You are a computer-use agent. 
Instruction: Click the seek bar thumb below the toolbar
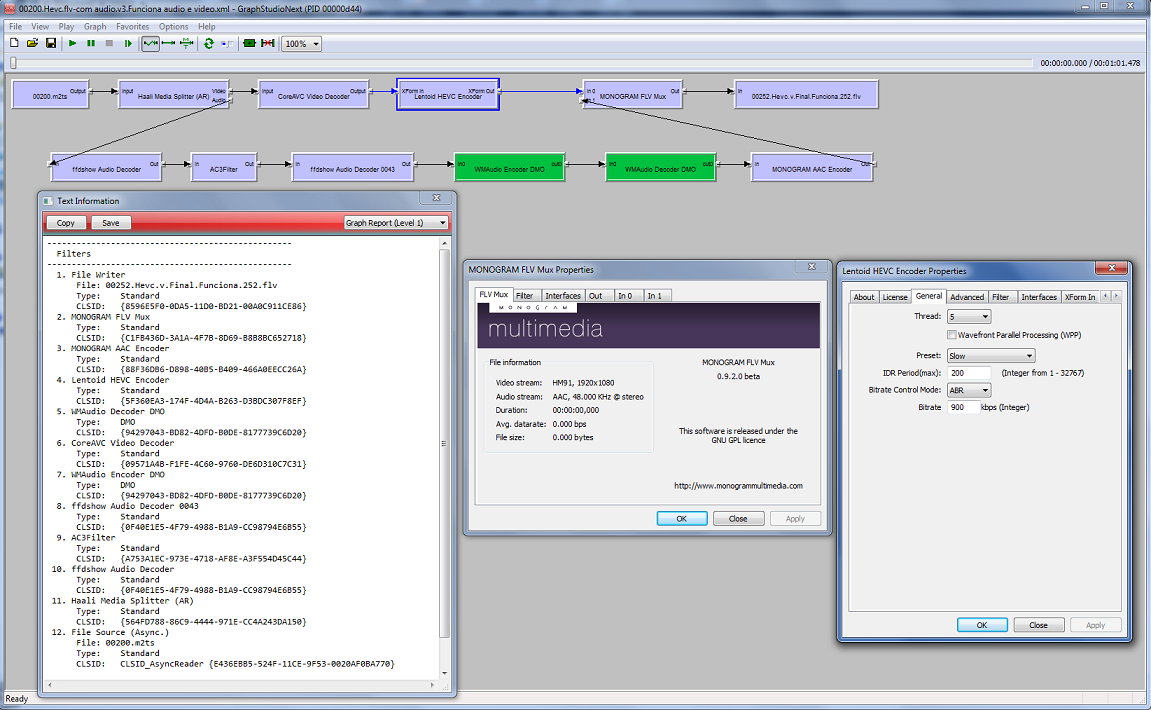13,63
